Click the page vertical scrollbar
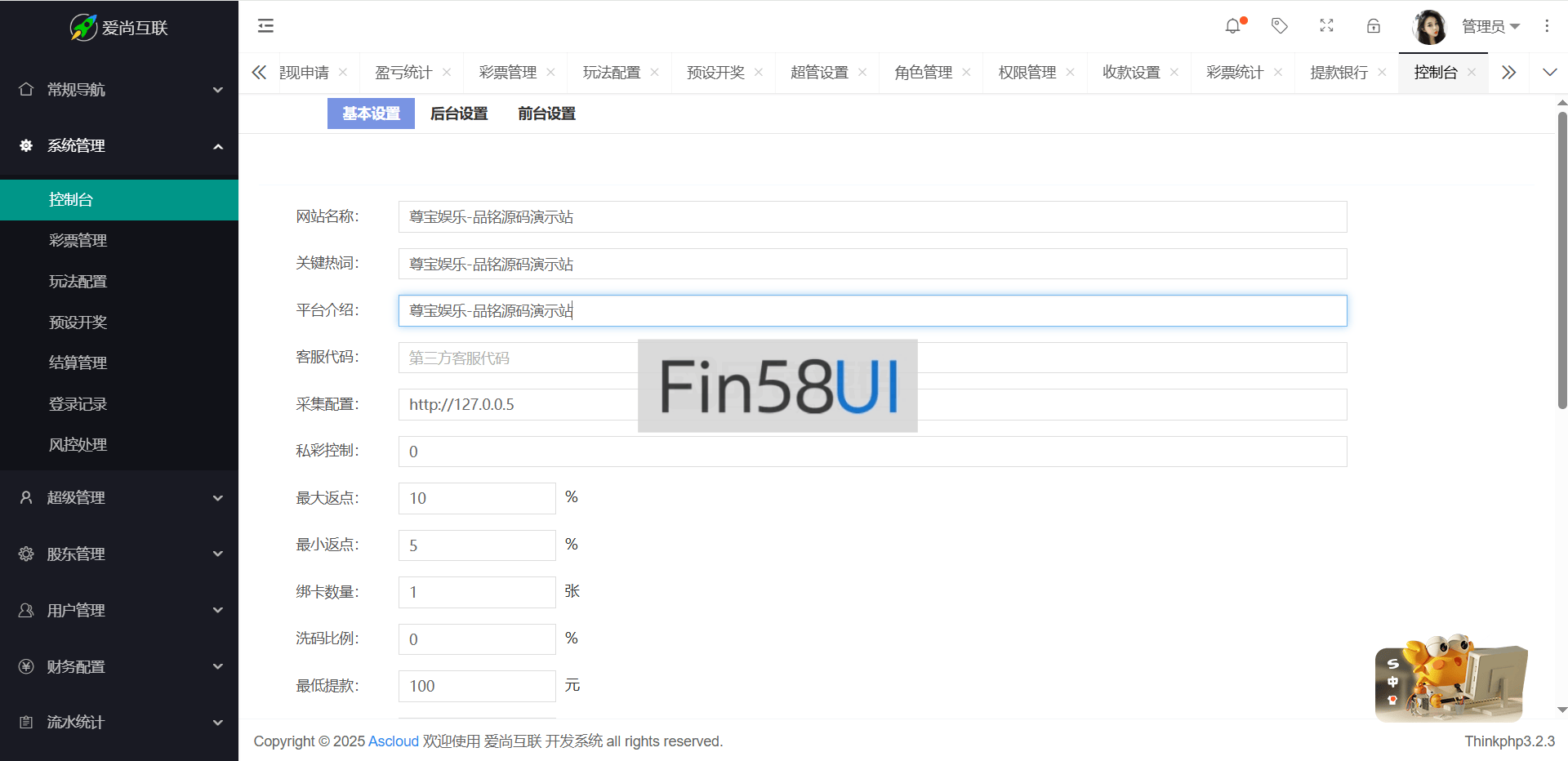Screen dimensions: 1568x761 pyautogui.click(x=1561, y=261)
